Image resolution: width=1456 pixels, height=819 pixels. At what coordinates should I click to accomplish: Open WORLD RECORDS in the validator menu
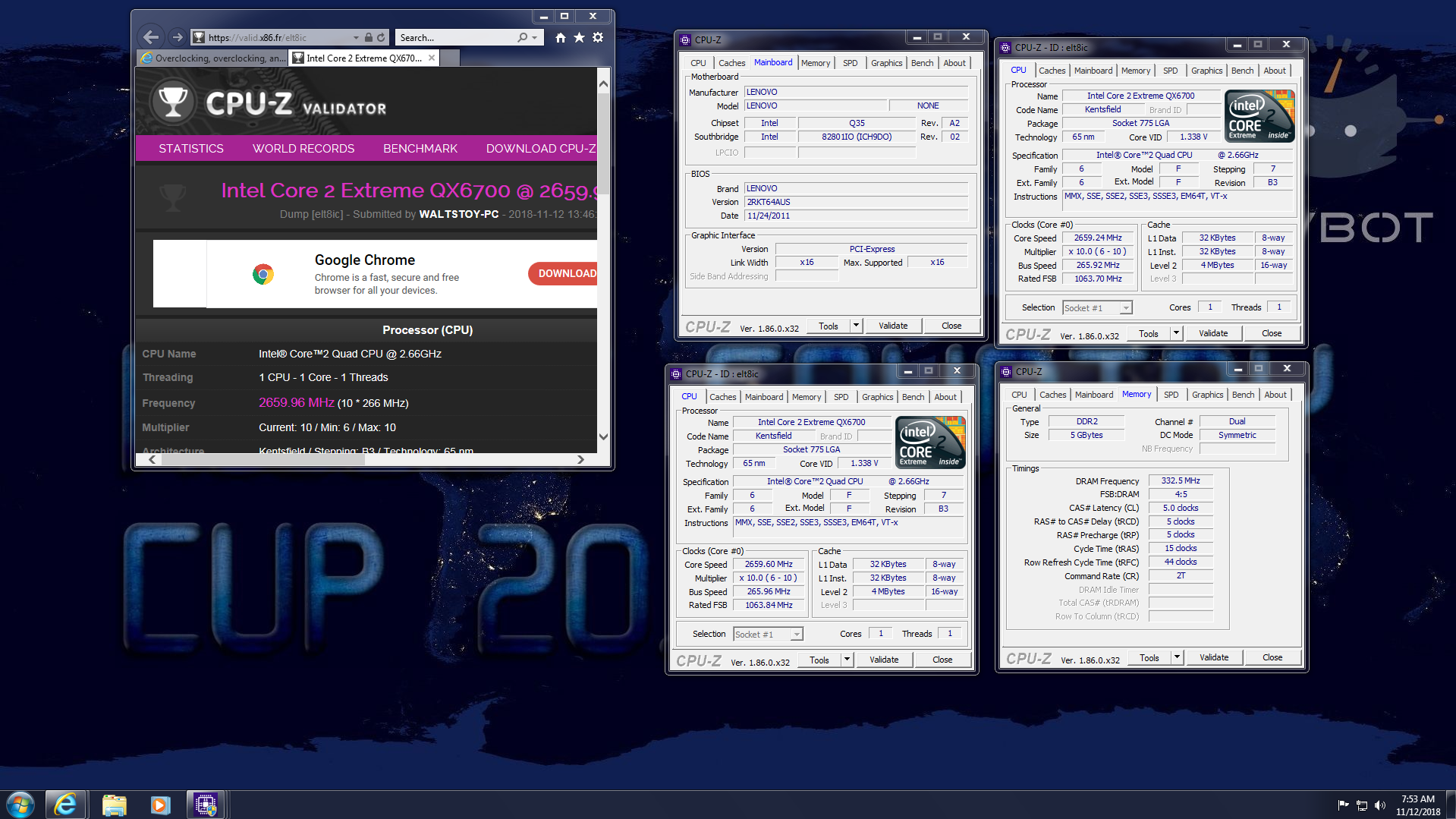[x=303, y=149]
